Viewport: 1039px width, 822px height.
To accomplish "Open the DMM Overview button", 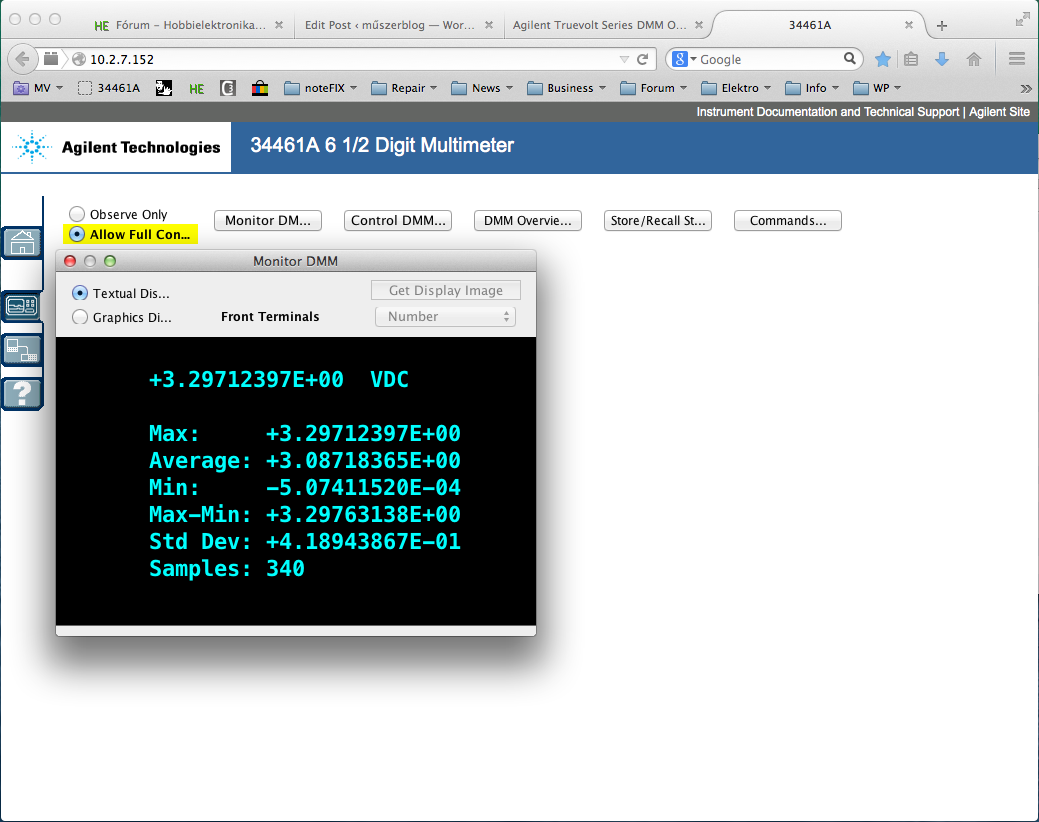I will (x=527, y=221).
